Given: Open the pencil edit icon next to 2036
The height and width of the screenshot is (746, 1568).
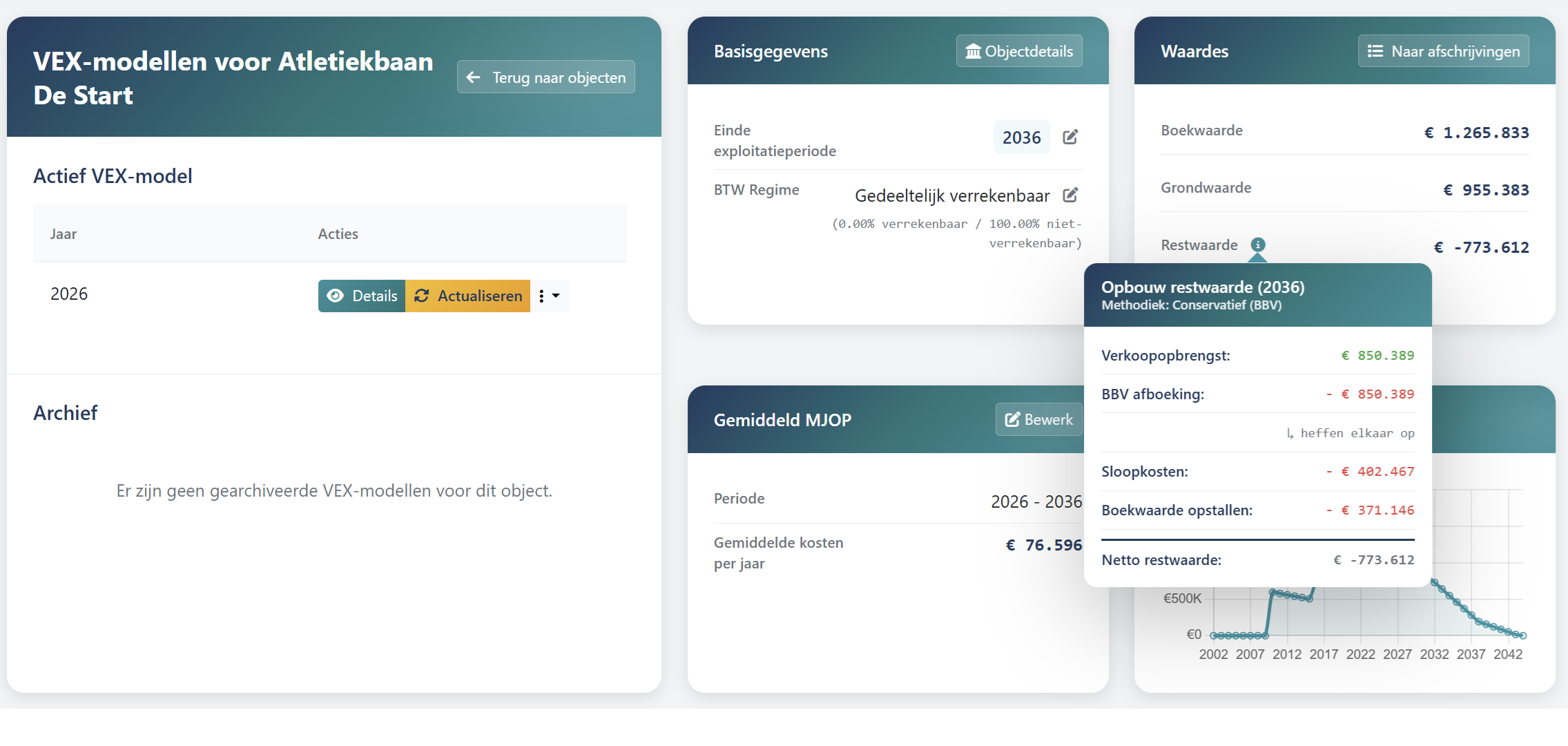Looking at the screenshot, I should [x=1071, y=137].
